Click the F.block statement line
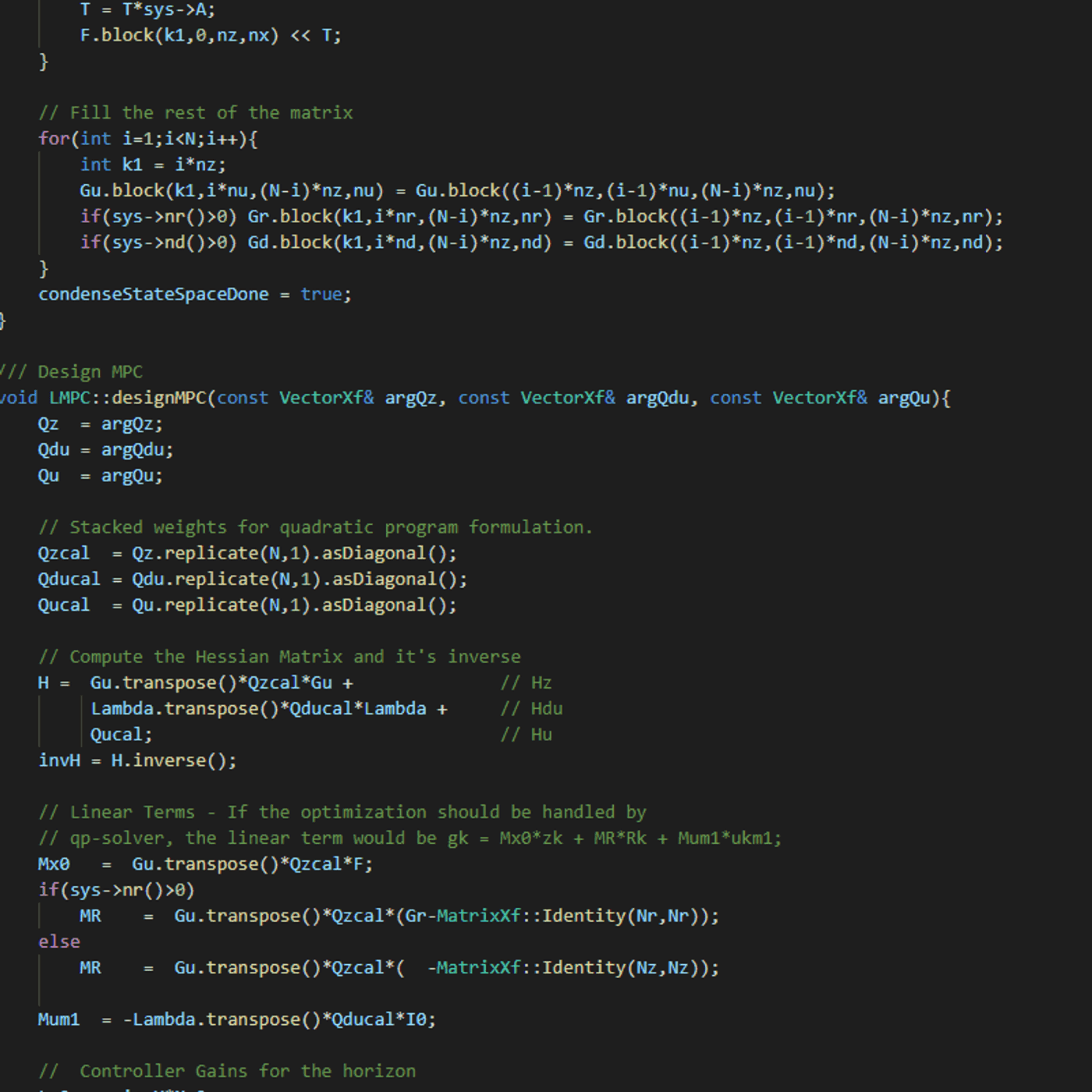This screenshot has height=1092, width=1092. [x=210, y=35]
